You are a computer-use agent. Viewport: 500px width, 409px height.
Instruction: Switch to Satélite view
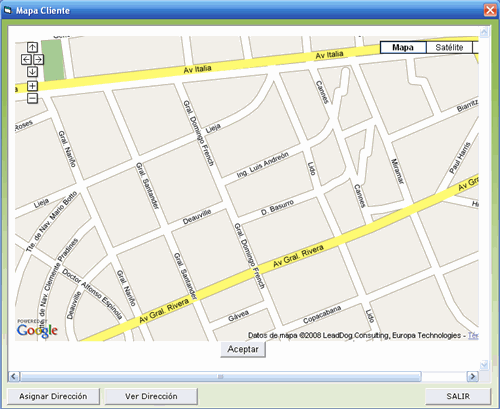449,47
